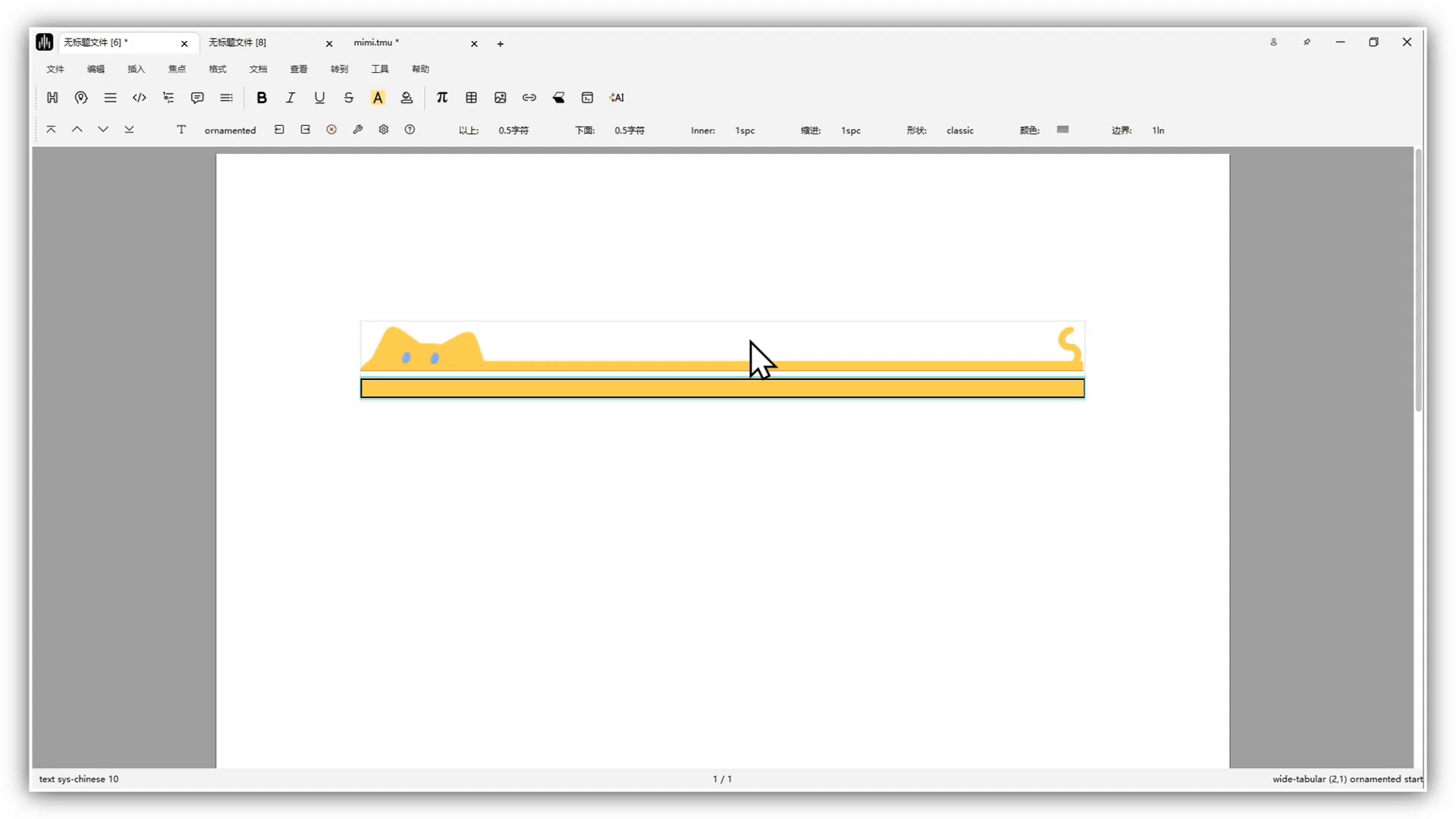This screenshot has width=1456, height=819.
Task: Click the red remove ornament icon
Action: pos(331,130)
